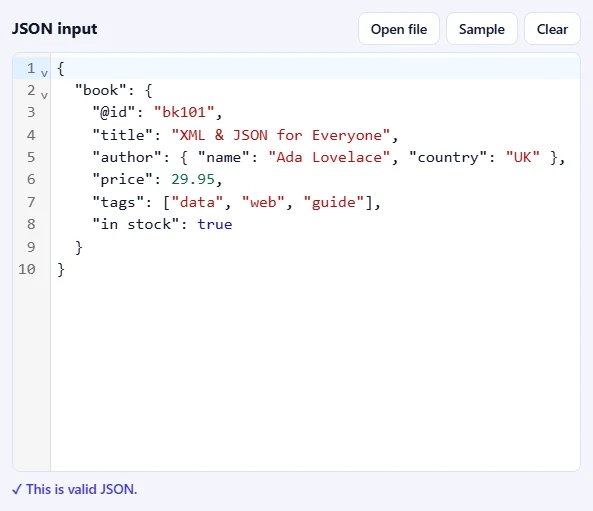
Task: Collapse the root object fold arrow on line 1
Action: (x=44, y=73)
